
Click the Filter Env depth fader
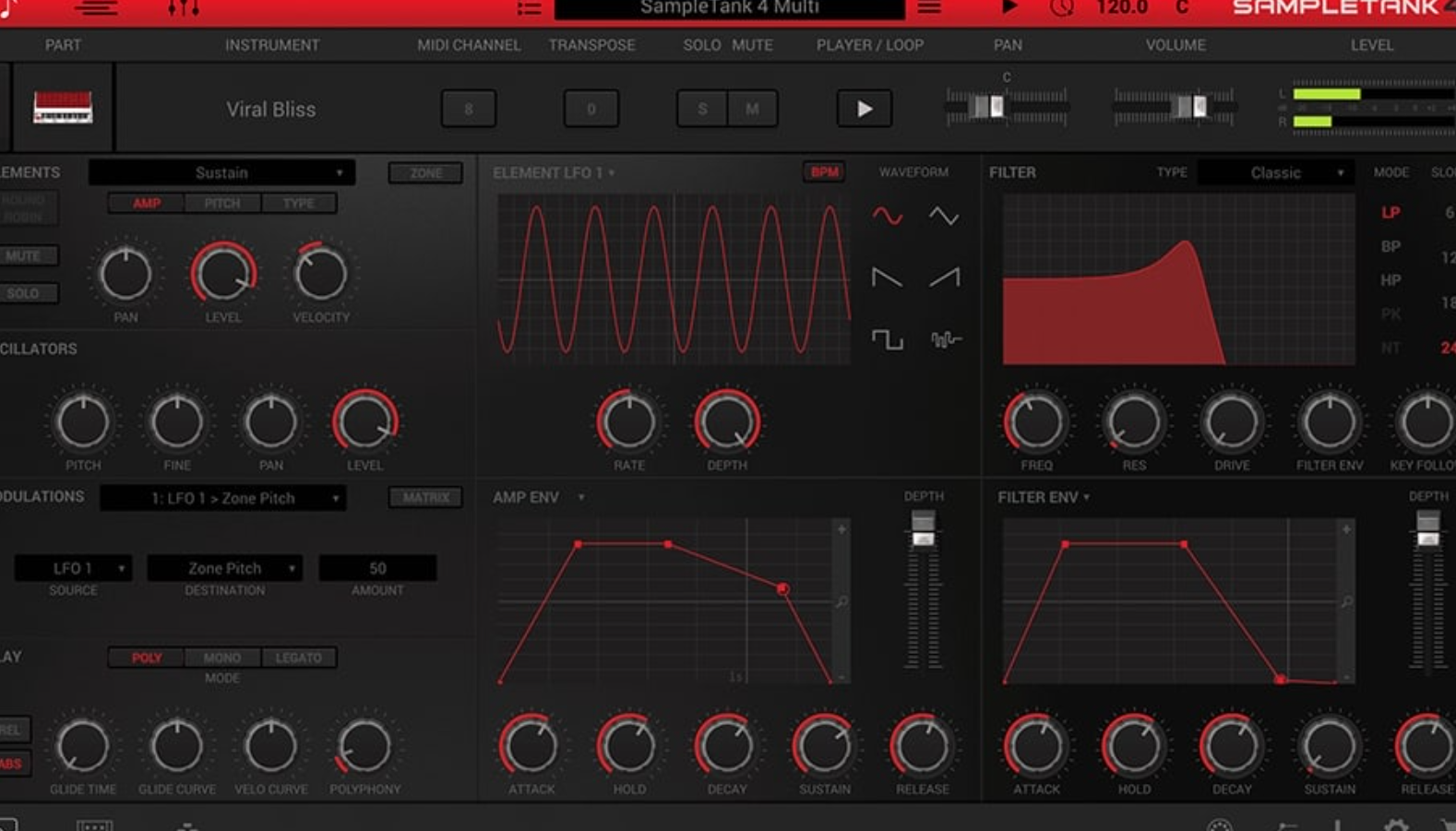(1427, 528)
